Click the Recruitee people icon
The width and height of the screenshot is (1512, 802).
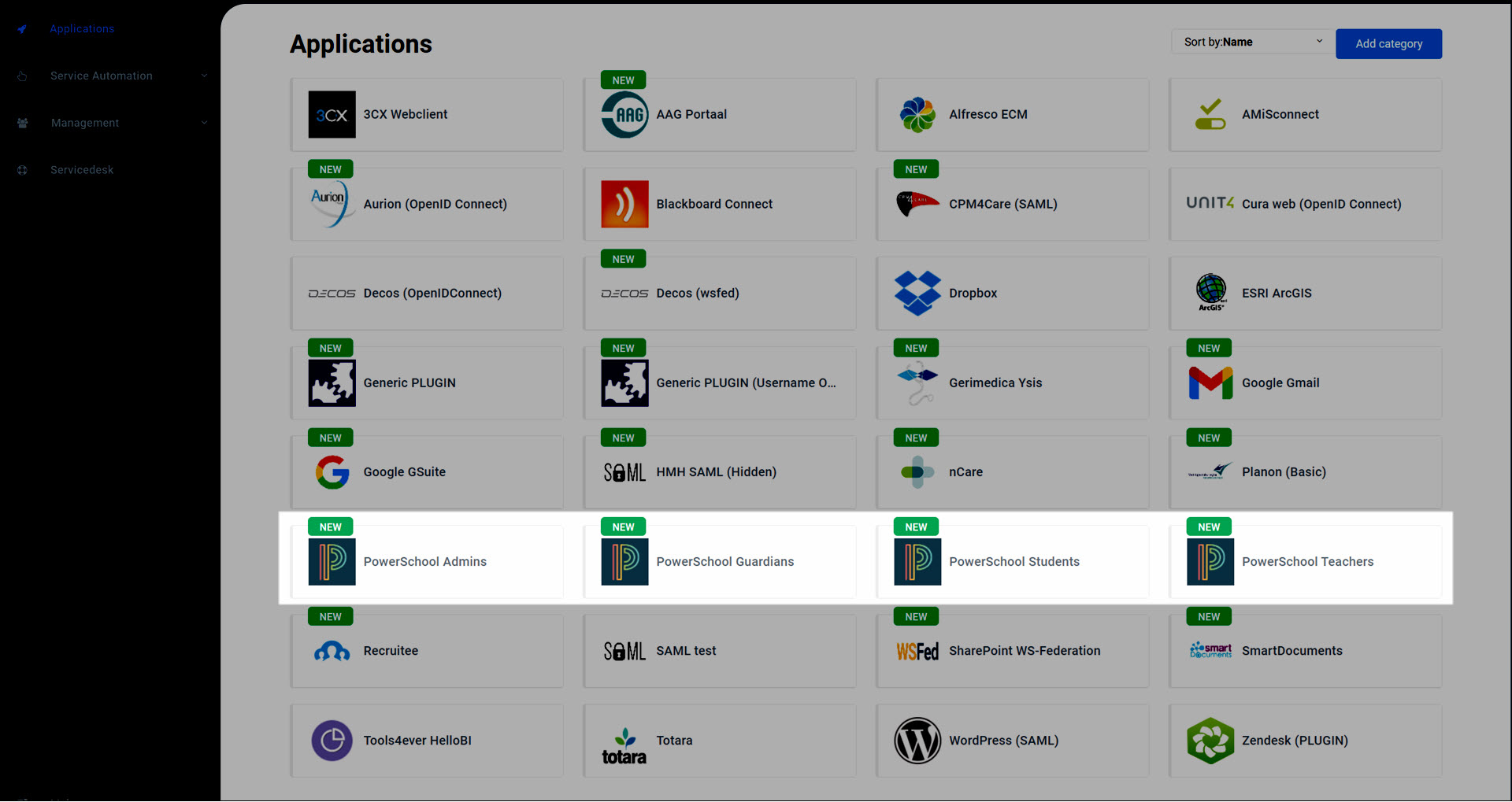[x=332, y=652]
